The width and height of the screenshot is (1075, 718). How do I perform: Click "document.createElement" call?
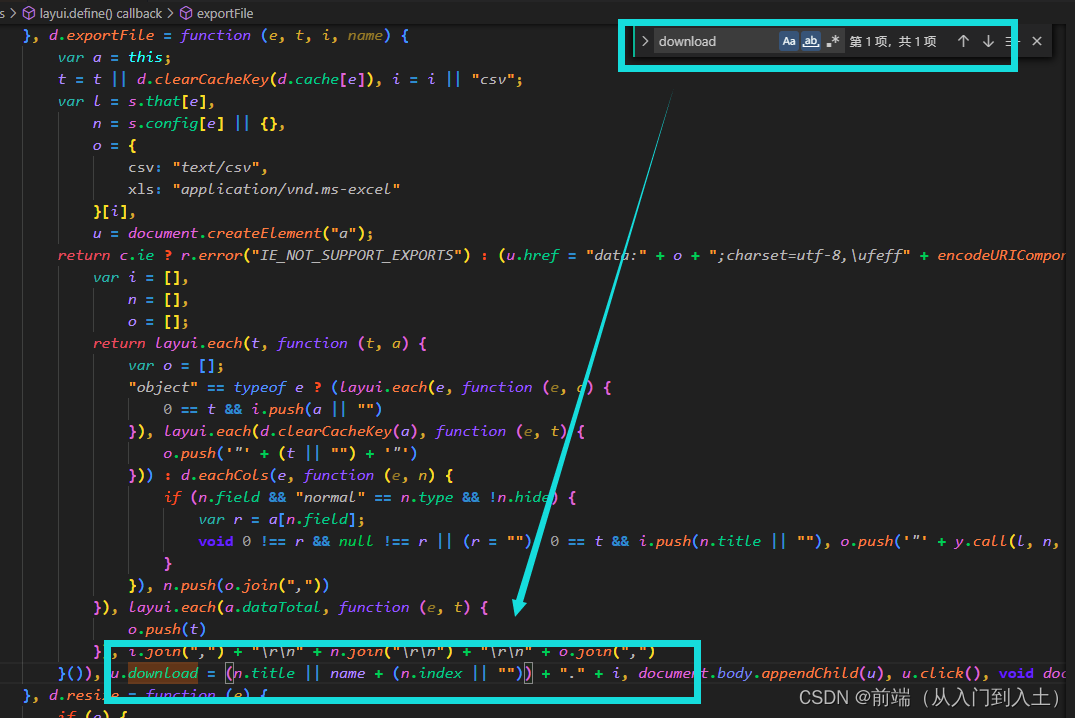click(x=225, y=233)
